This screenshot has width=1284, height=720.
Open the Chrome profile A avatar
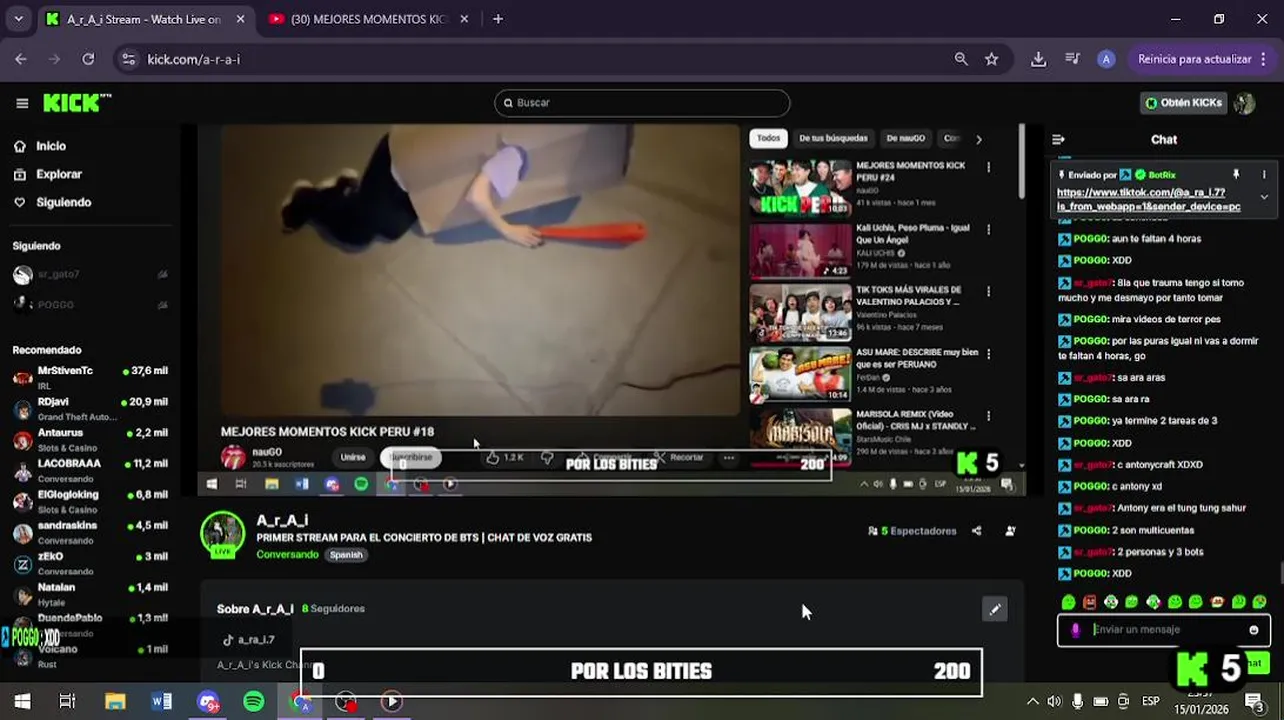(1105, 59)
